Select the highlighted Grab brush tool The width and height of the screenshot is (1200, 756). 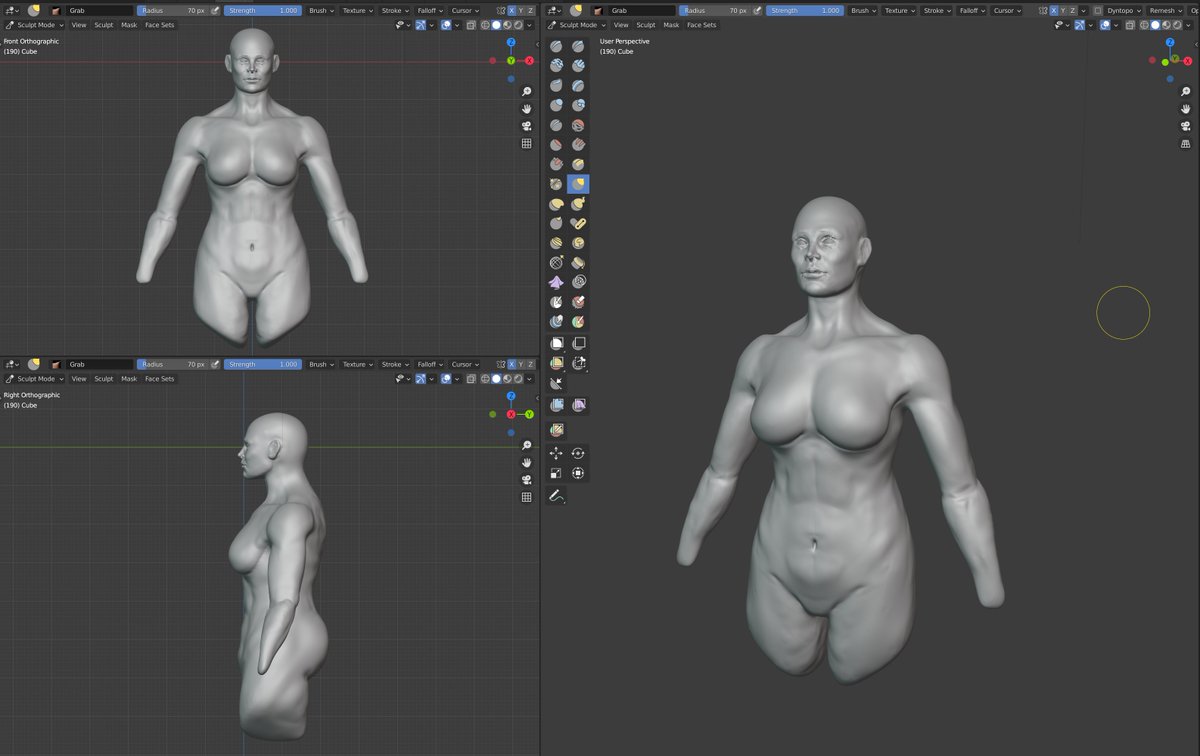(x=578, y=184)
